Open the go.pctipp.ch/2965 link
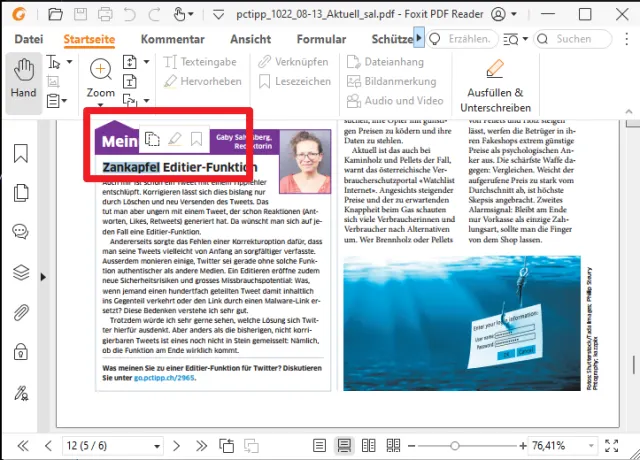The image size is (640, 460). pyautogui.click(x=164, y=378)
